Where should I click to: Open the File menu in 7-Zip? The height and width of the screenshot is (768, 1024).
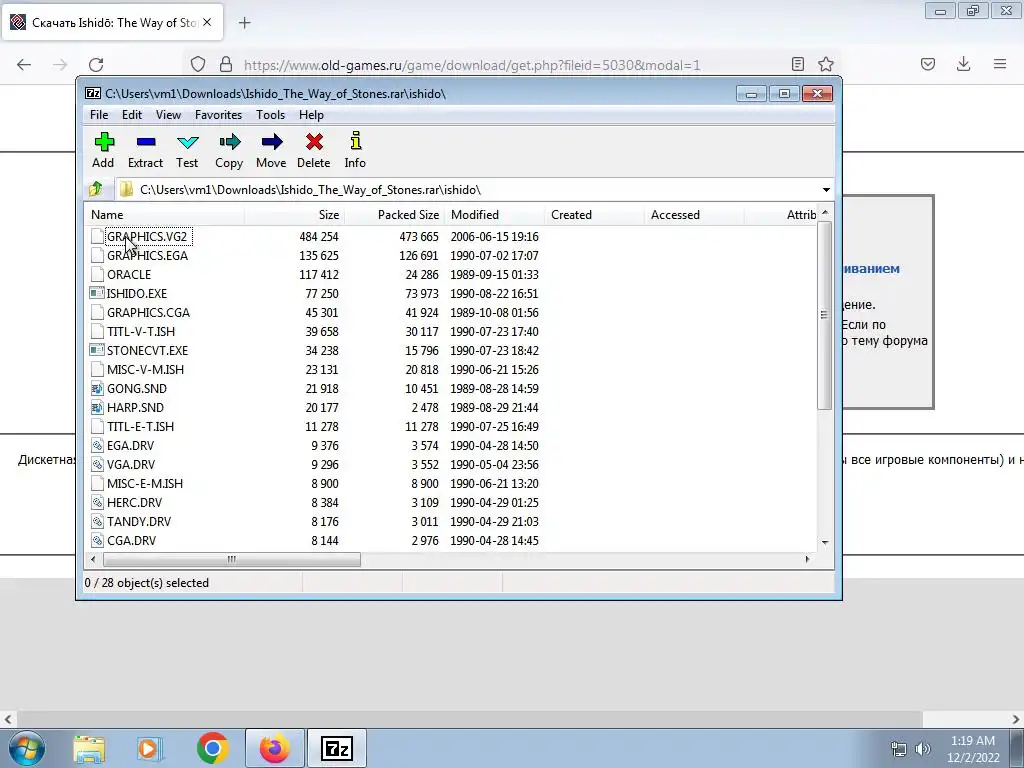(x=99, y=115)
